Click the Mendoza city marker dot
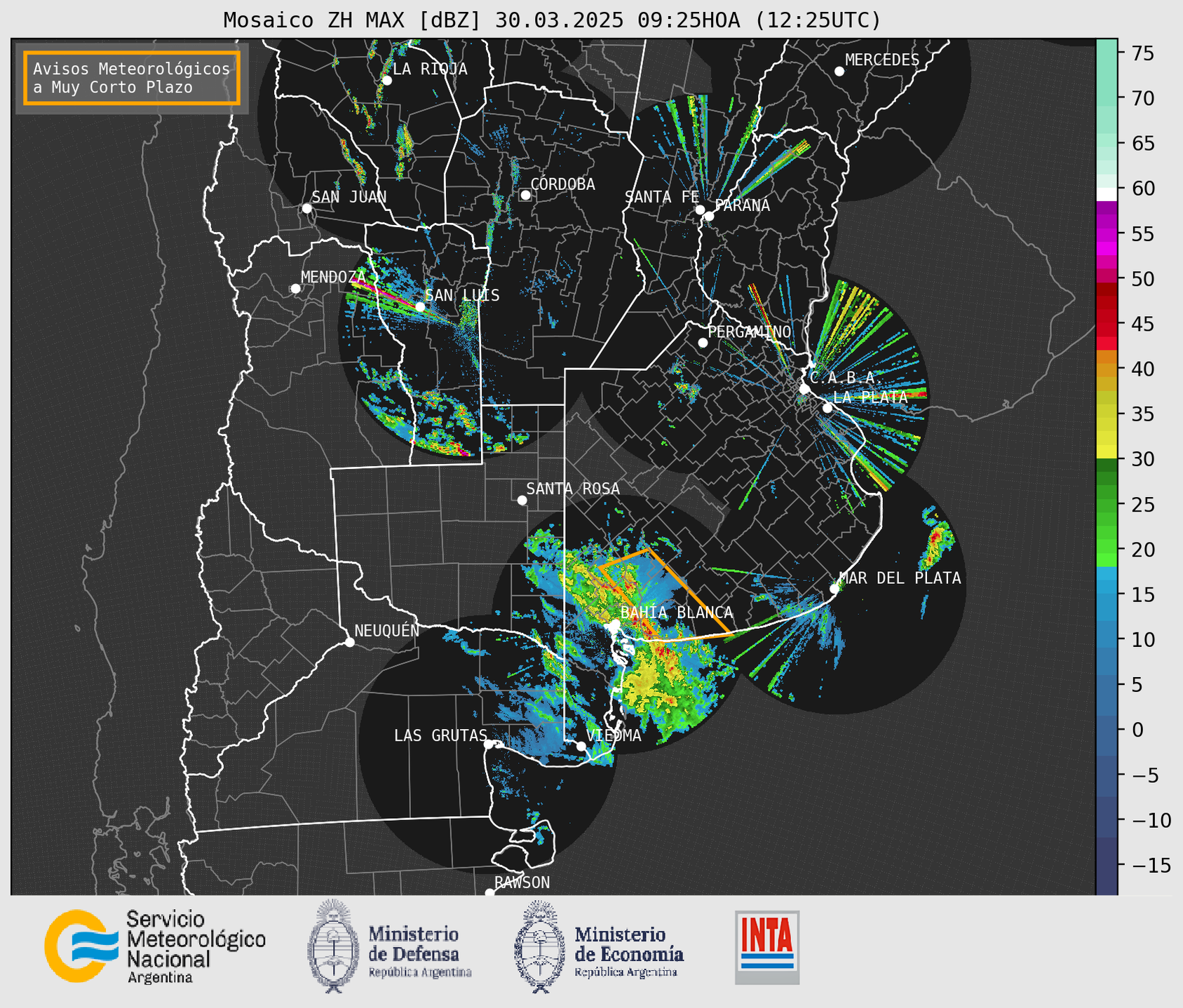This screenshot has width=1183, height=1008. tap(296, 289)
